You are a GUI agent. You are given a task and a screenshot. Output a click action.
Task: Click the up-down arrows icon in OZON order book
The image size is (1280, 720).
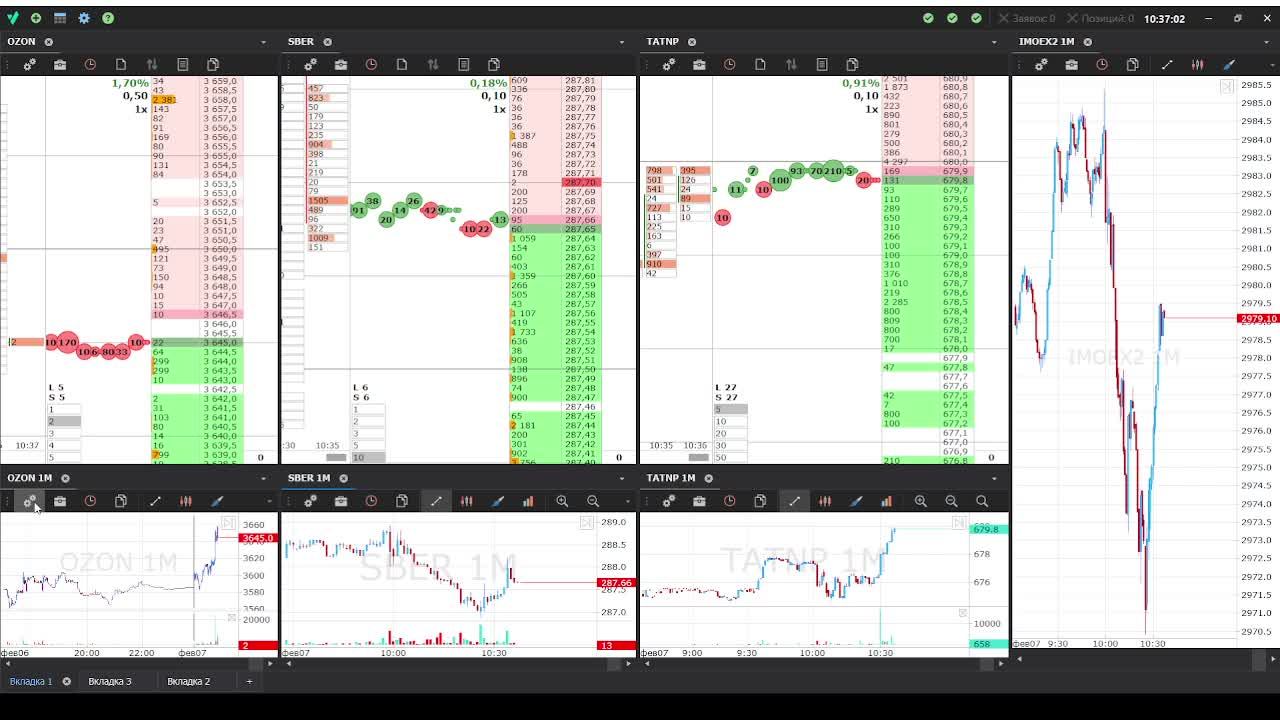pyautogui.click(x=152, y=64)
